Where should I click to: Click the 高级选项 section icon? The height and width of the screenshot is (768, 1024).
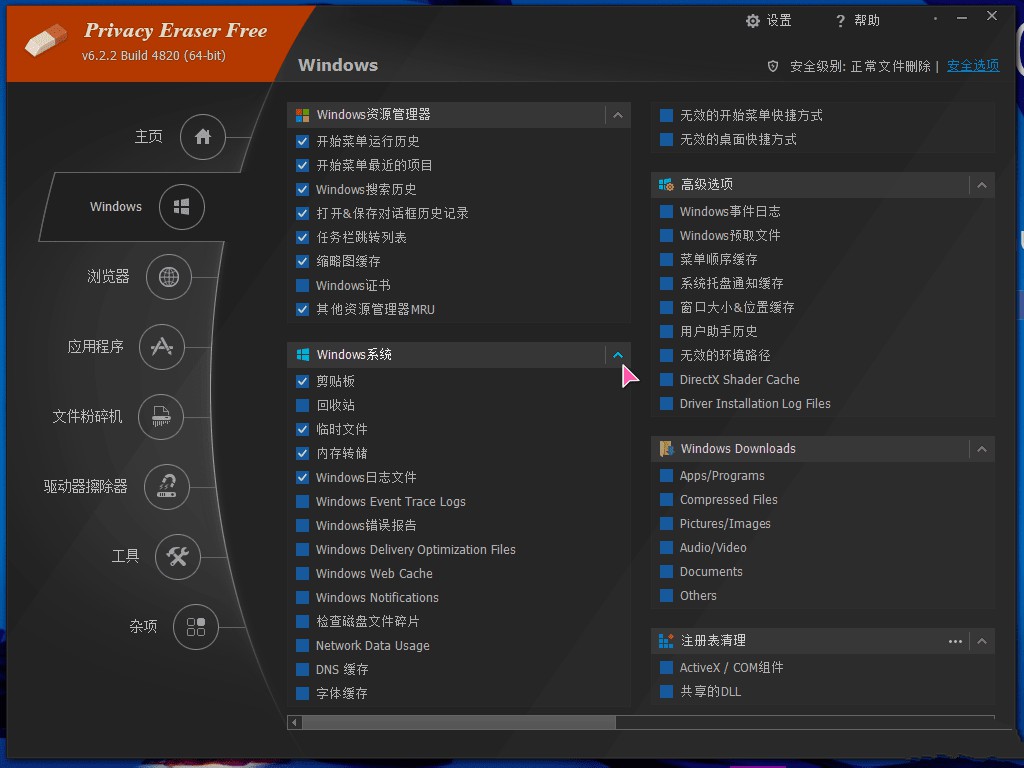666,185
